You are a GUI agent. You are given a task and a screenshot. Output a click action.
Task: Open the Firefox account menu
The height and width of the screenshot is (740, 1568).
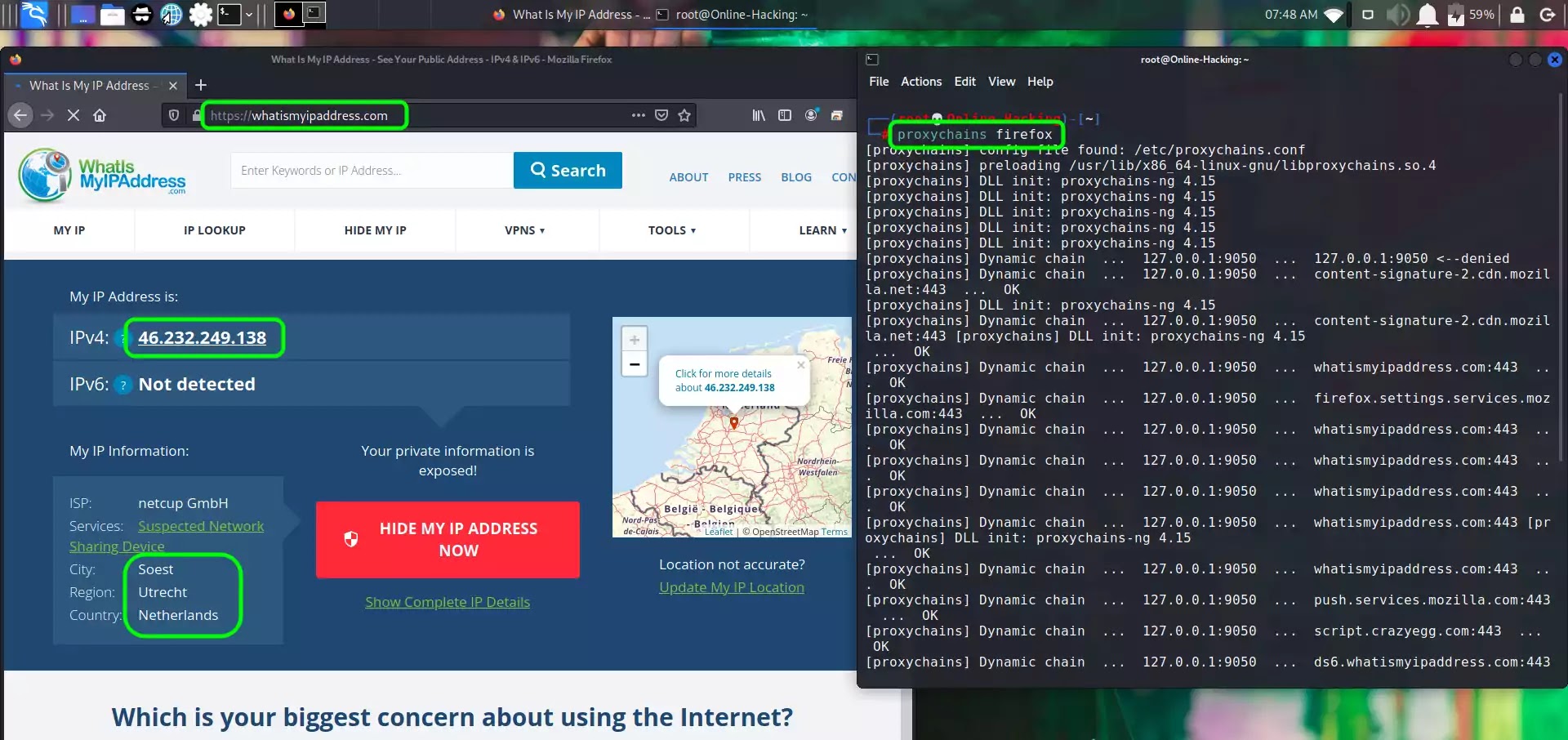coord(811,115)
